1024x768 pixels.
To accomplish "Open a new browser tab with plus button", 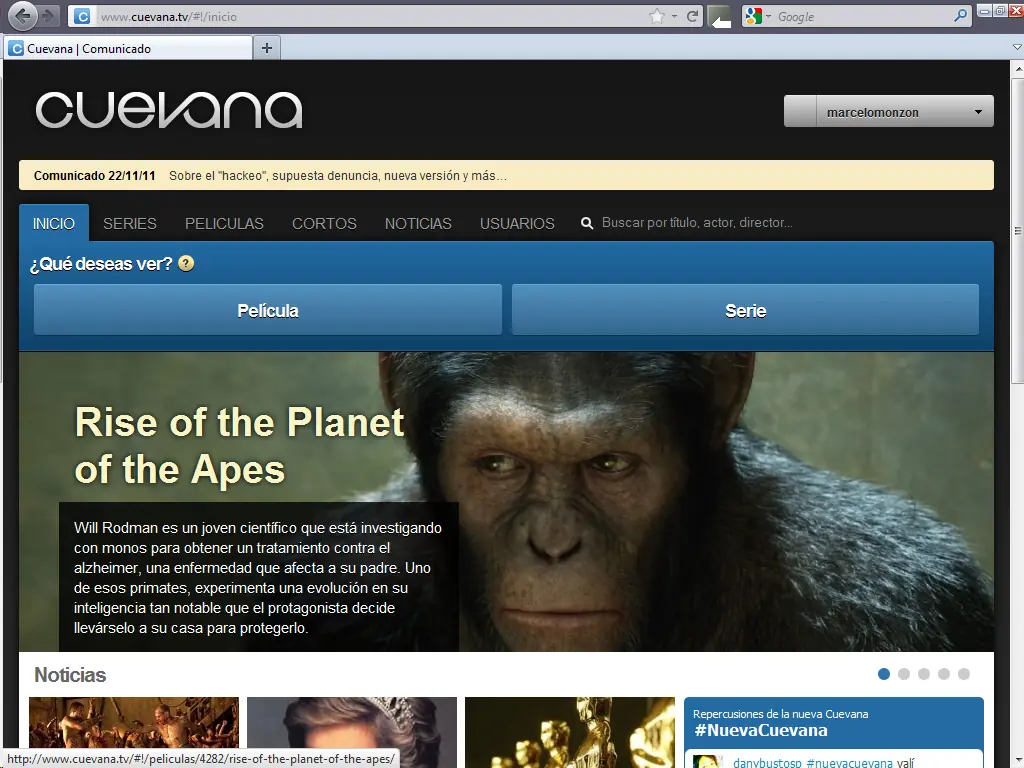I will [266, 48].
